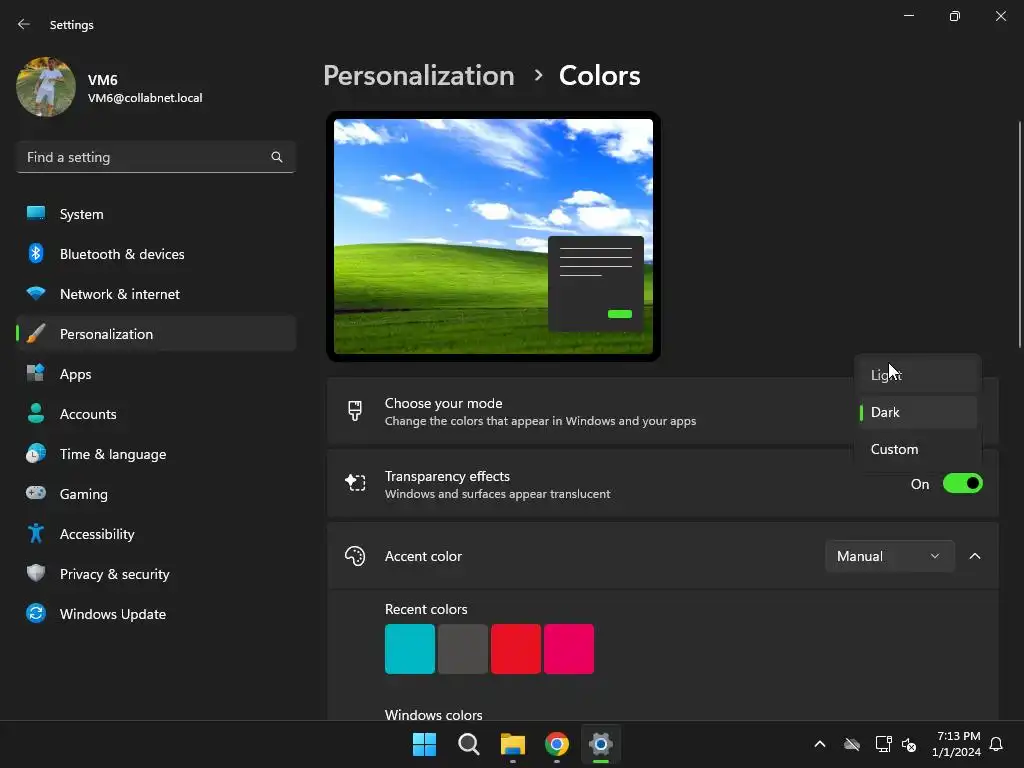Click the Windows colors heading
The height and width of the screenshot is (768, 1024).
434,714
